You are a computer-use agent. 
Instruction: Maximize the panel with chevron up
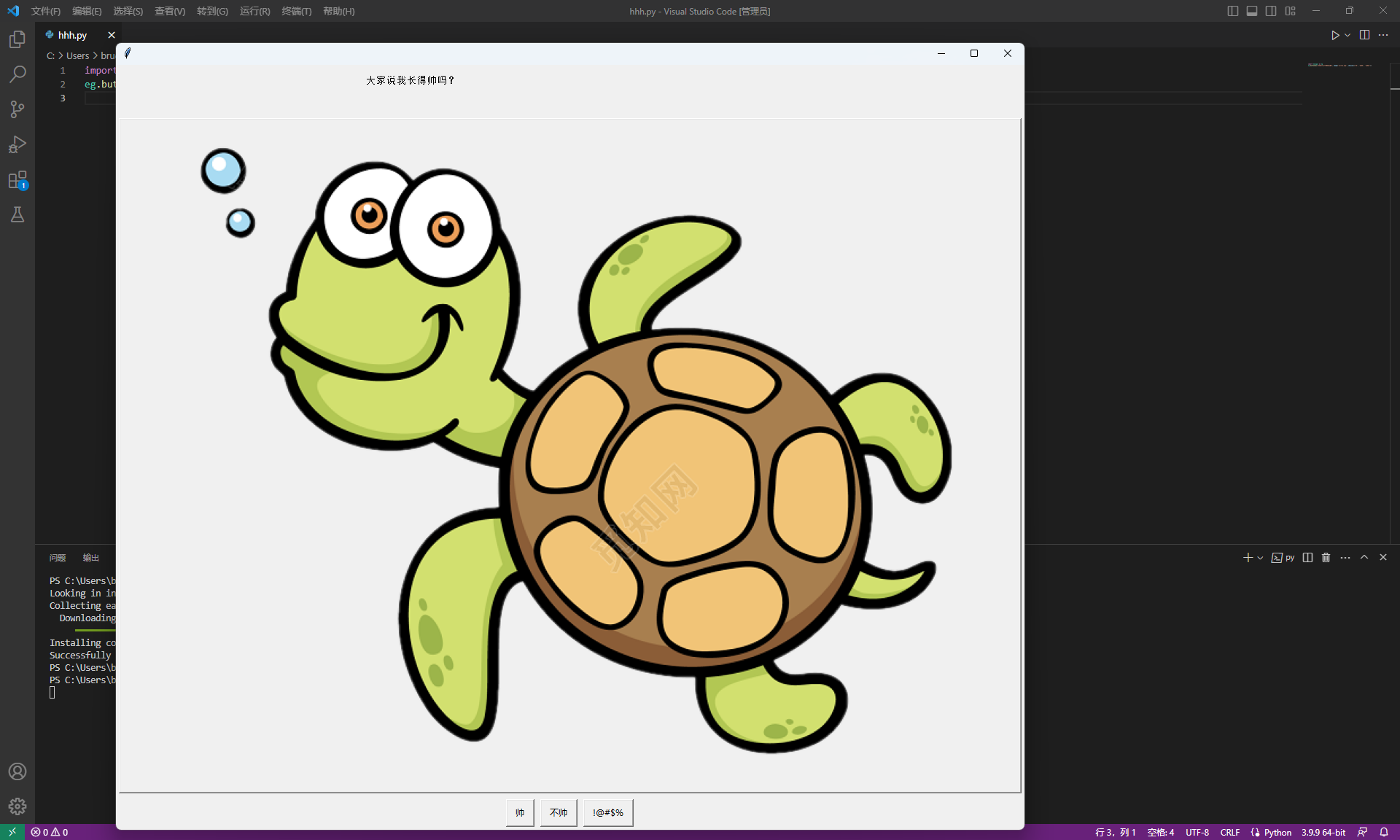1364,558
